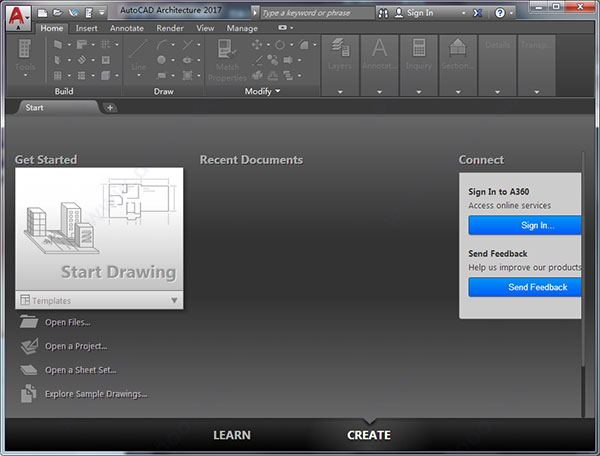Image resolution: width=600 pixels, height=456 pixels.
Task: Click the Project Browser icon in Quick Access toolbar
Action: tap(73, 13)
